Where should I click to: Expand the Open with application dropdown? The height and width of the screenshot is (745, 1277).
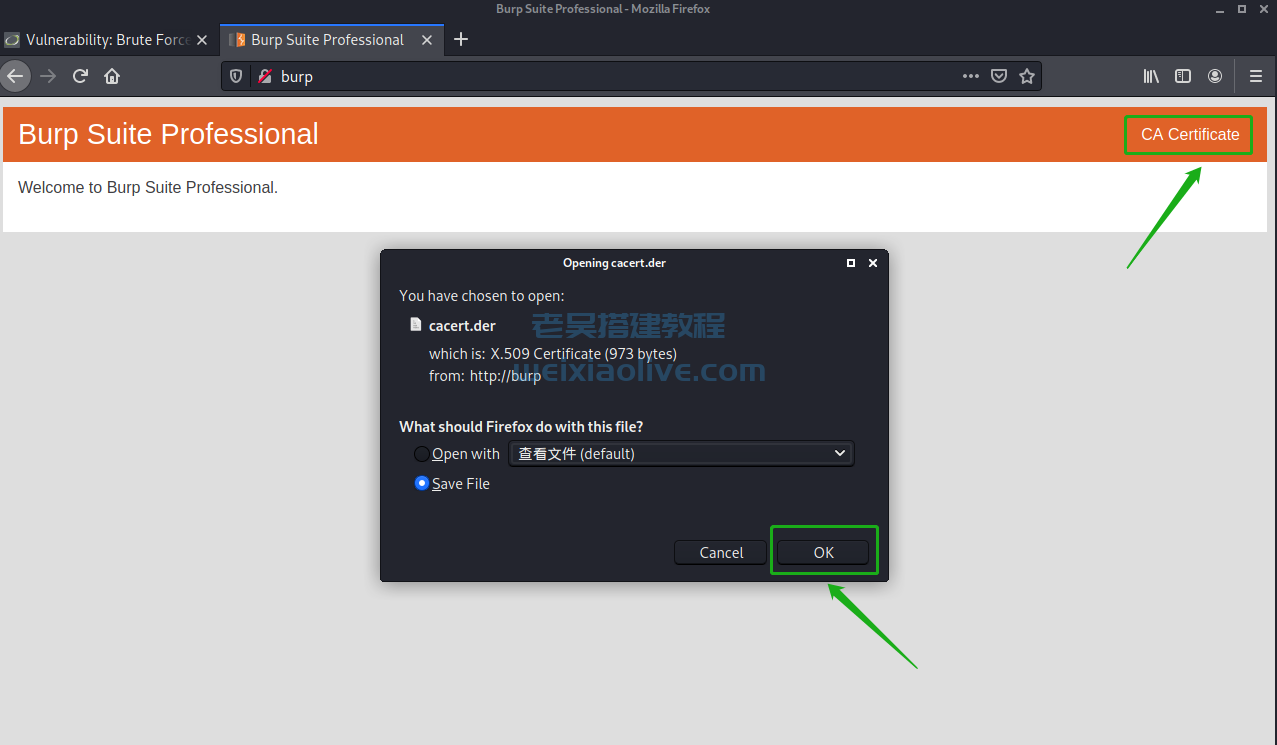[681, 454]
